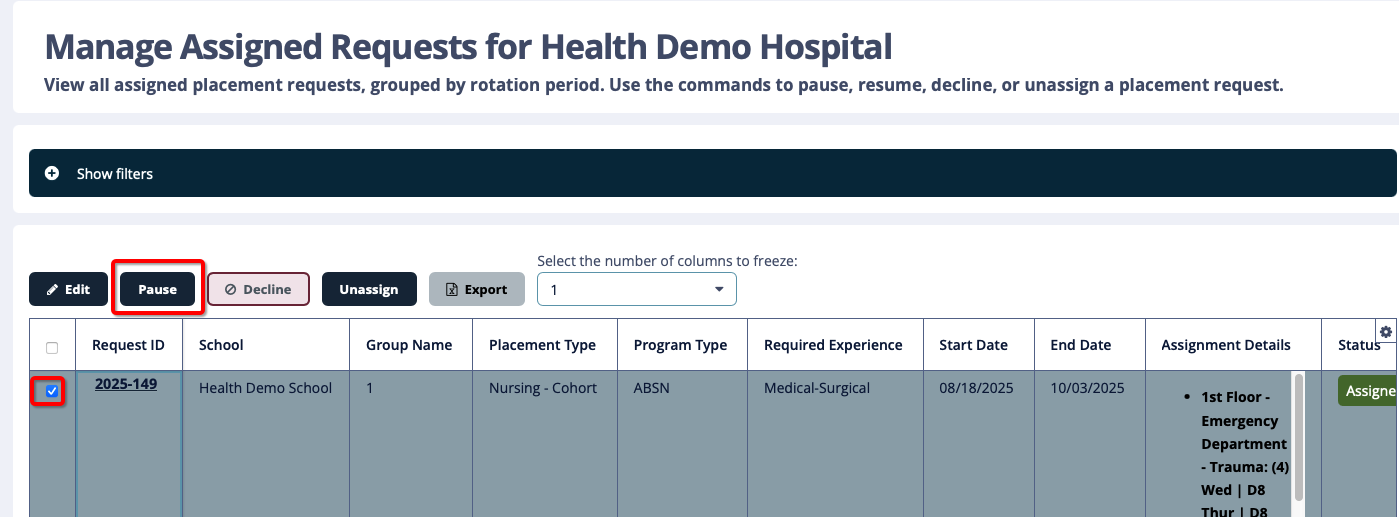Click the plus icon beside Show filters
Viewport: 1399px width, 517px height.
52,173
